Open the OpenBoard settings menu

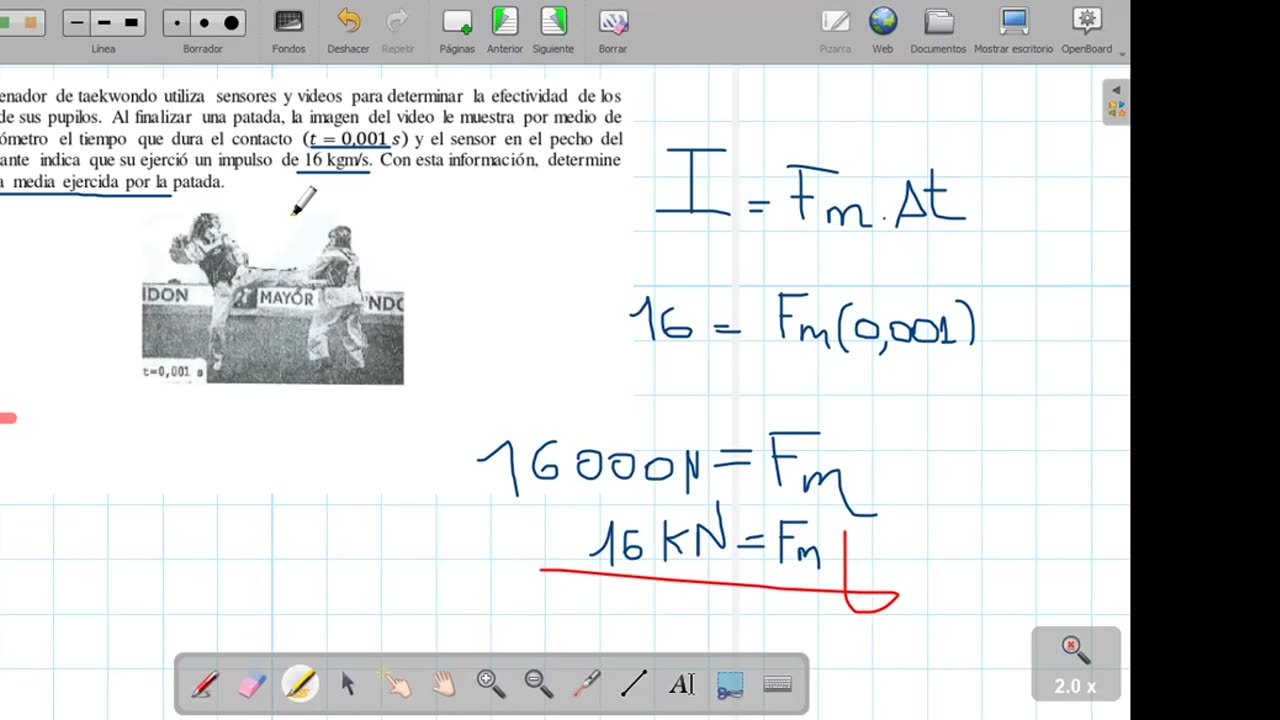(1087, 31)
